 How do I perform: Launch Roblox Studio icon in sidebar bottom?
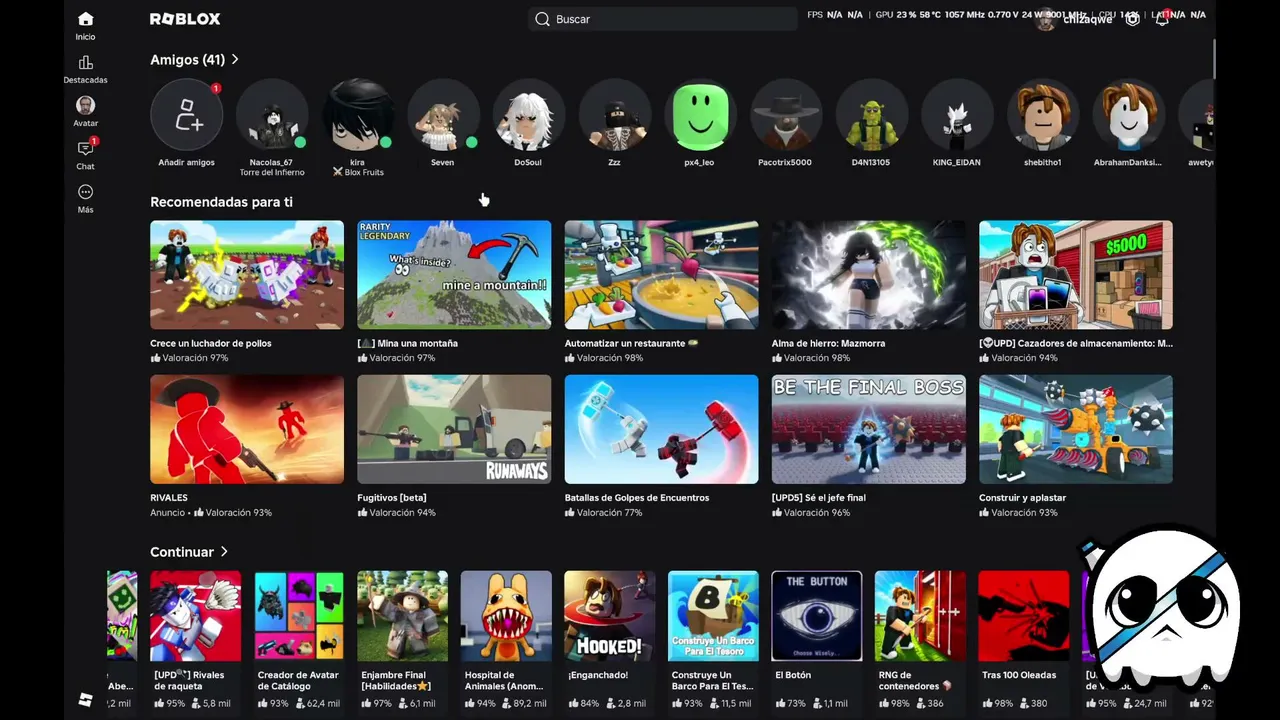click(x=85, y=700)
